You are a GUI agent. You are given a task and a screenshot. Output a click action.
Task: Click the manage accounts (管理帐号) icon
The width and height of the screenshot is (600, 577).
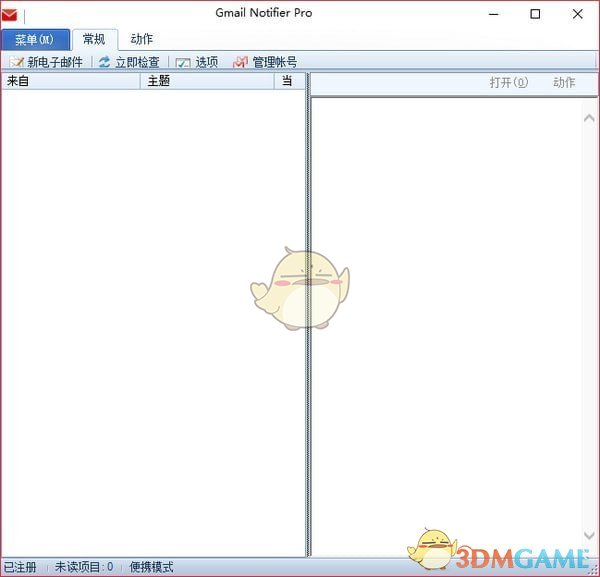tap(240, 62)
